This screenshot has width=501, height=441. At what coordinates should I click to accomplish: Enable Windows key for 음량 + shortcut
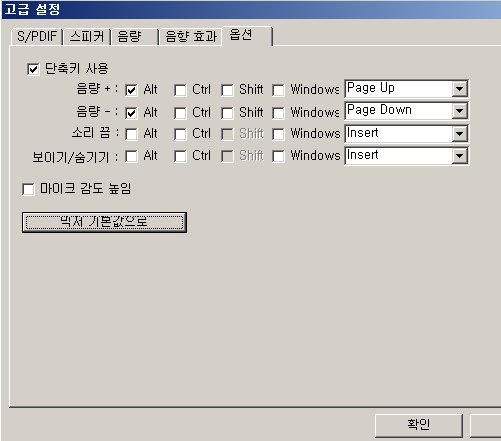pos(278,90)
